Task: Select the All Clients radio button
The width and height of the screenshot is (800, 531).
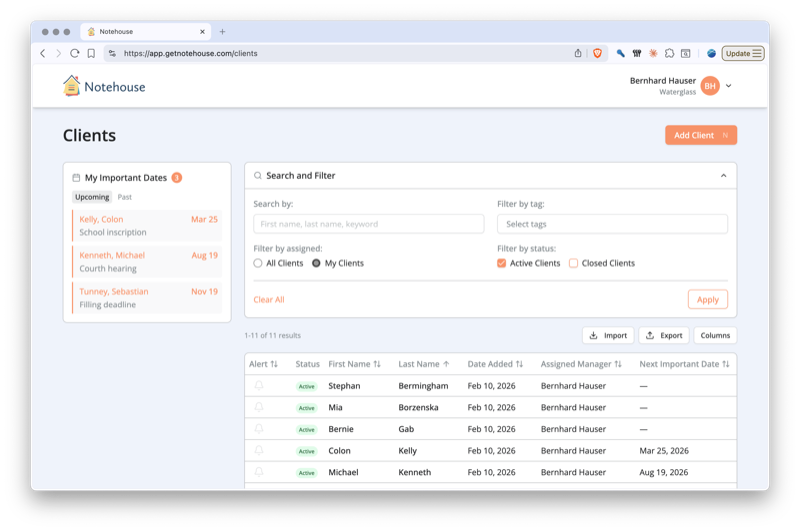Action: point(258,263)
